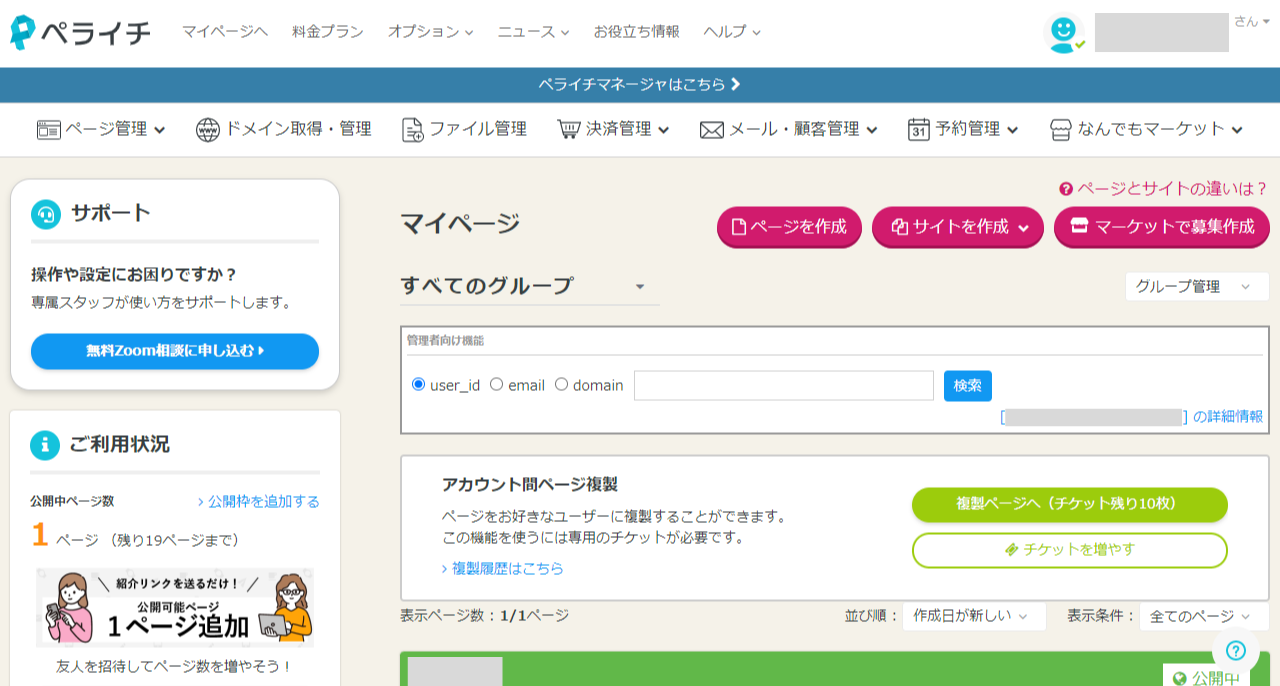Open the account さん dropdown arrow
The image size is (1280, 686).
pos(1266,21)
